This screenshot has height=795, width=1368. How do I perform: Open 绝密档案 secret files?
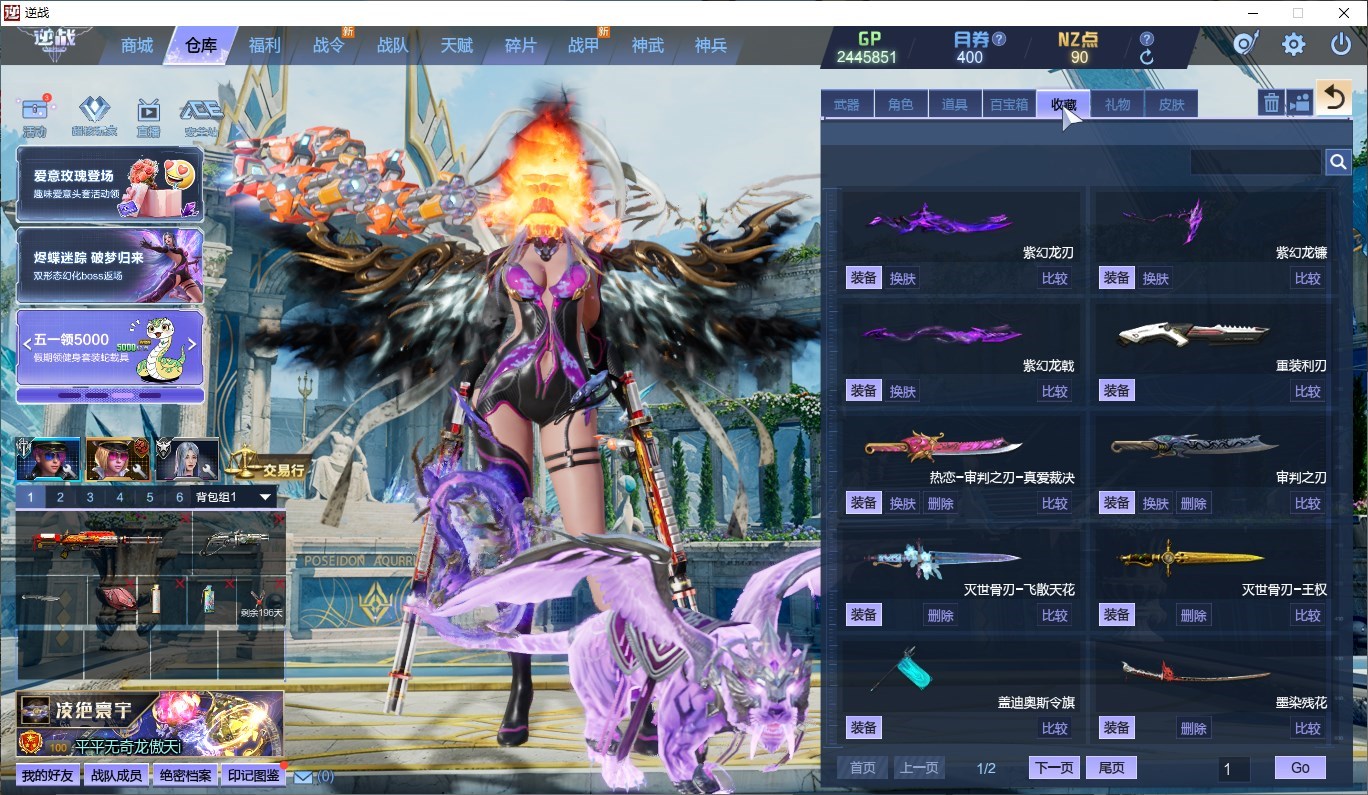(x=185, y=776)
